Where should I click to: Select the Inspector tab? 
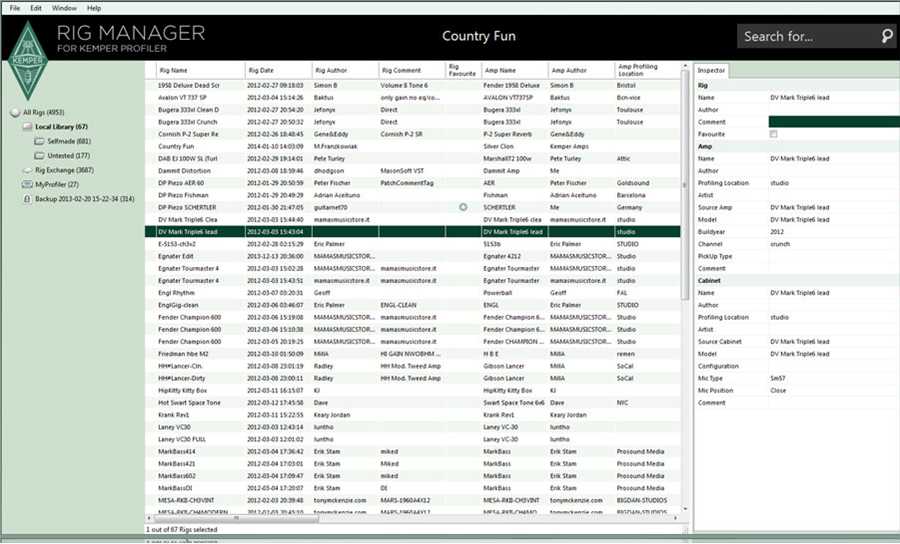(x=711, y=71)
